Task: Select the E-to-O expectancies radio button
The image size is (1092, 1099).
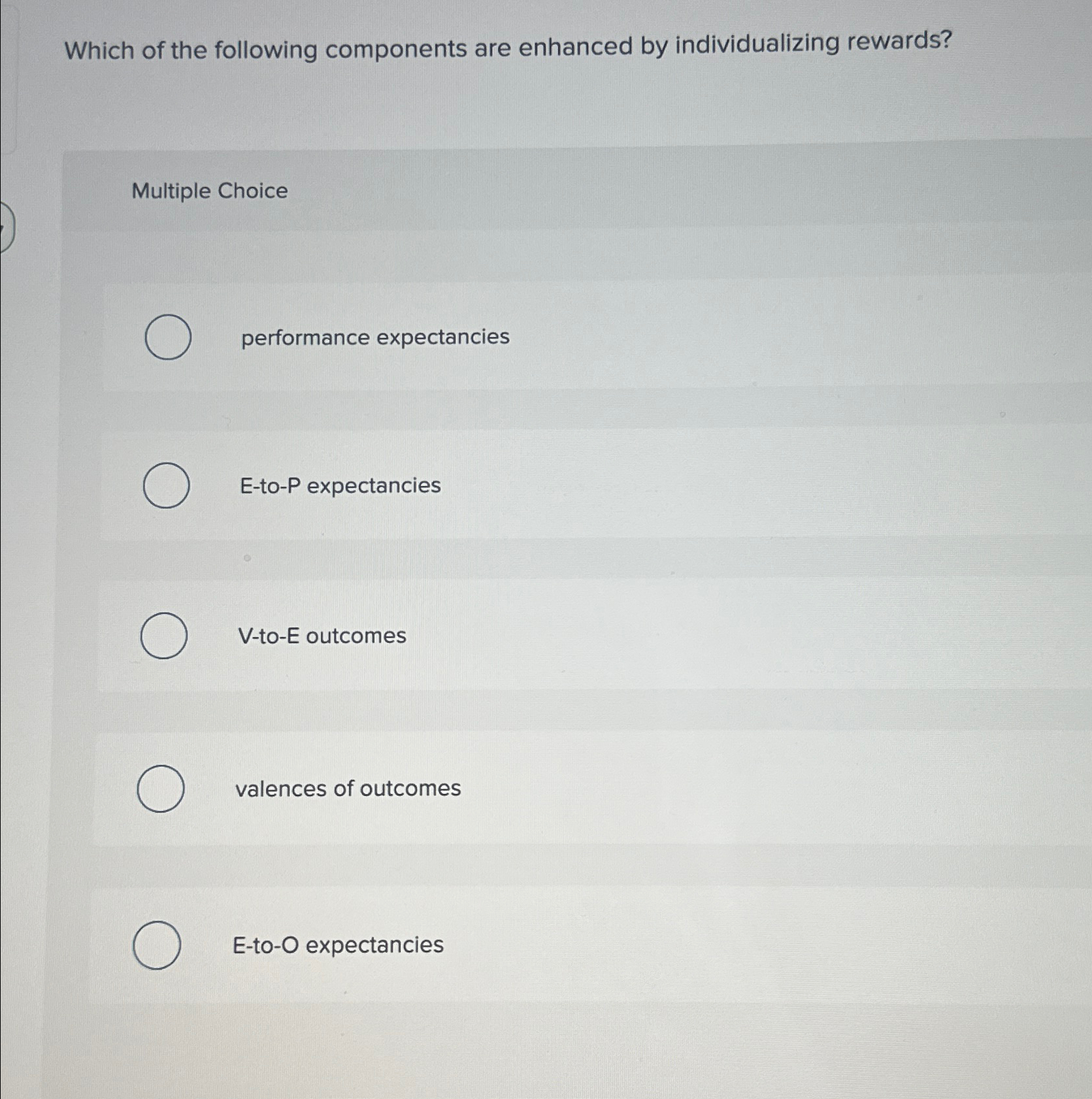Action: pyautogui.click(x=157, y=945)
